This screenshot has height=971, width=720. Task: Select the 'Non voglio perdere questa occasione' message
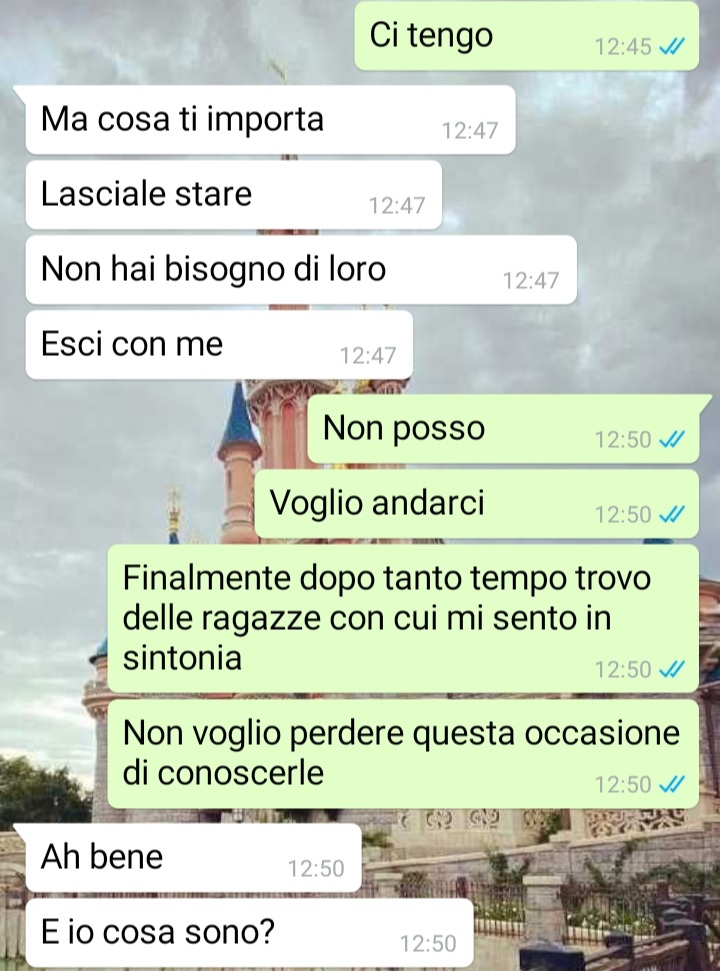coord(404,754)
